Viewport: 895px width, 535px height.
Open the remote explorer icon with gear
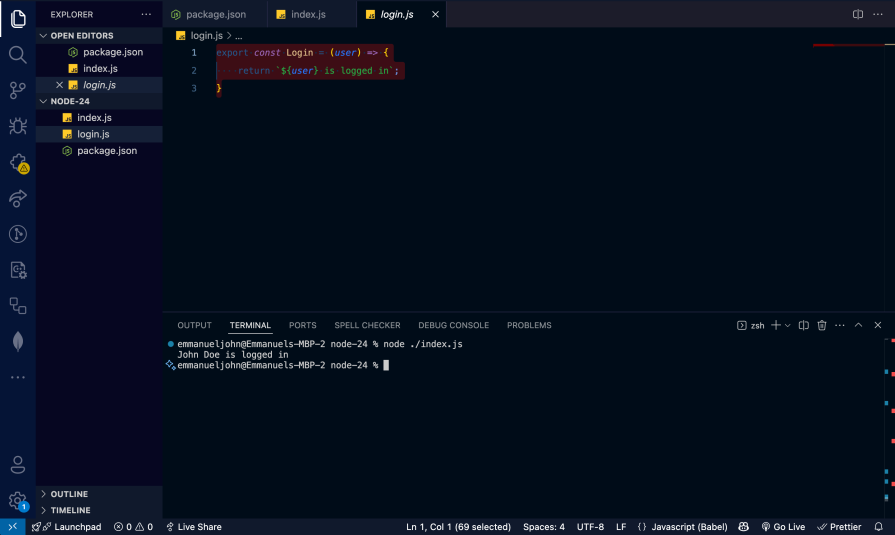pos(18,270)
